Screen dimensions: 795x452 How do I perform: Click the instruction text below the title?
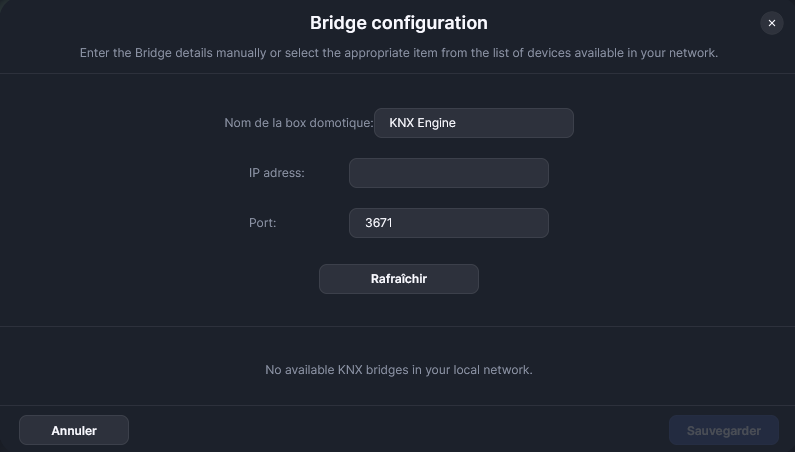[398, 52]
